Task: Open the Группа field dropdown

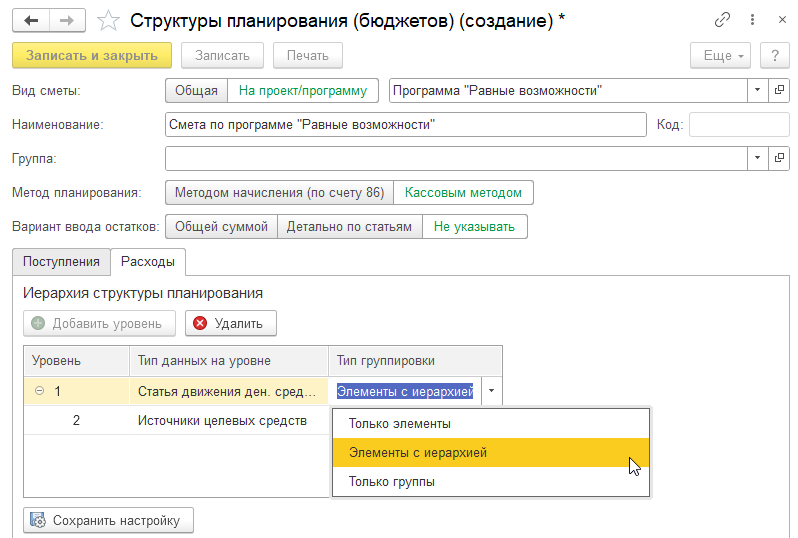Action: click(x=757, y=158)
